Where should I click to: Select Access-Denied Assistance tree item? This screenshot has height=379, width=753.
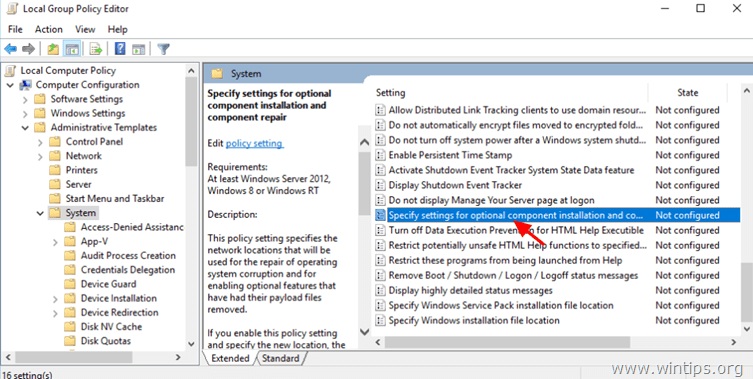pyautogui.click(x=132, y=227)
